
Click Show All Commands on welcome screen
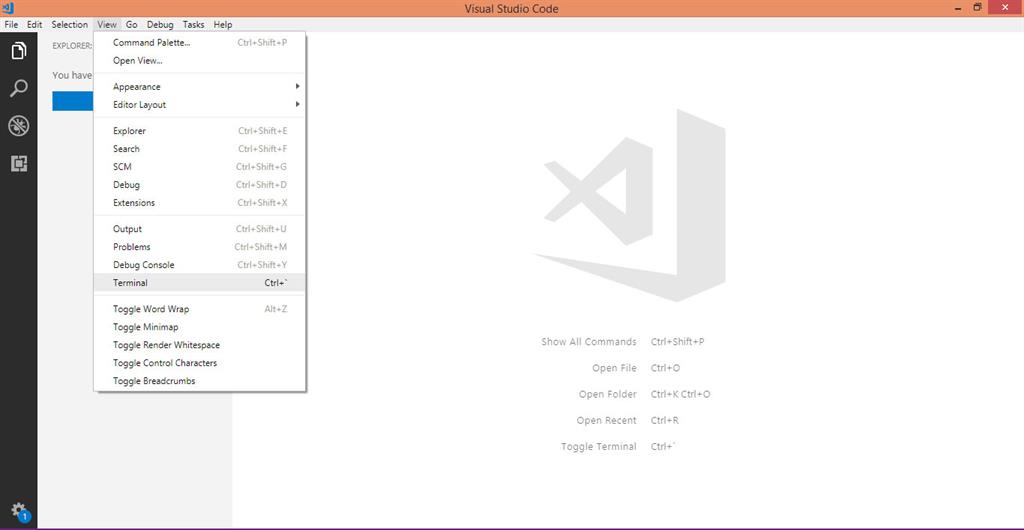click(x=588, y=342)
